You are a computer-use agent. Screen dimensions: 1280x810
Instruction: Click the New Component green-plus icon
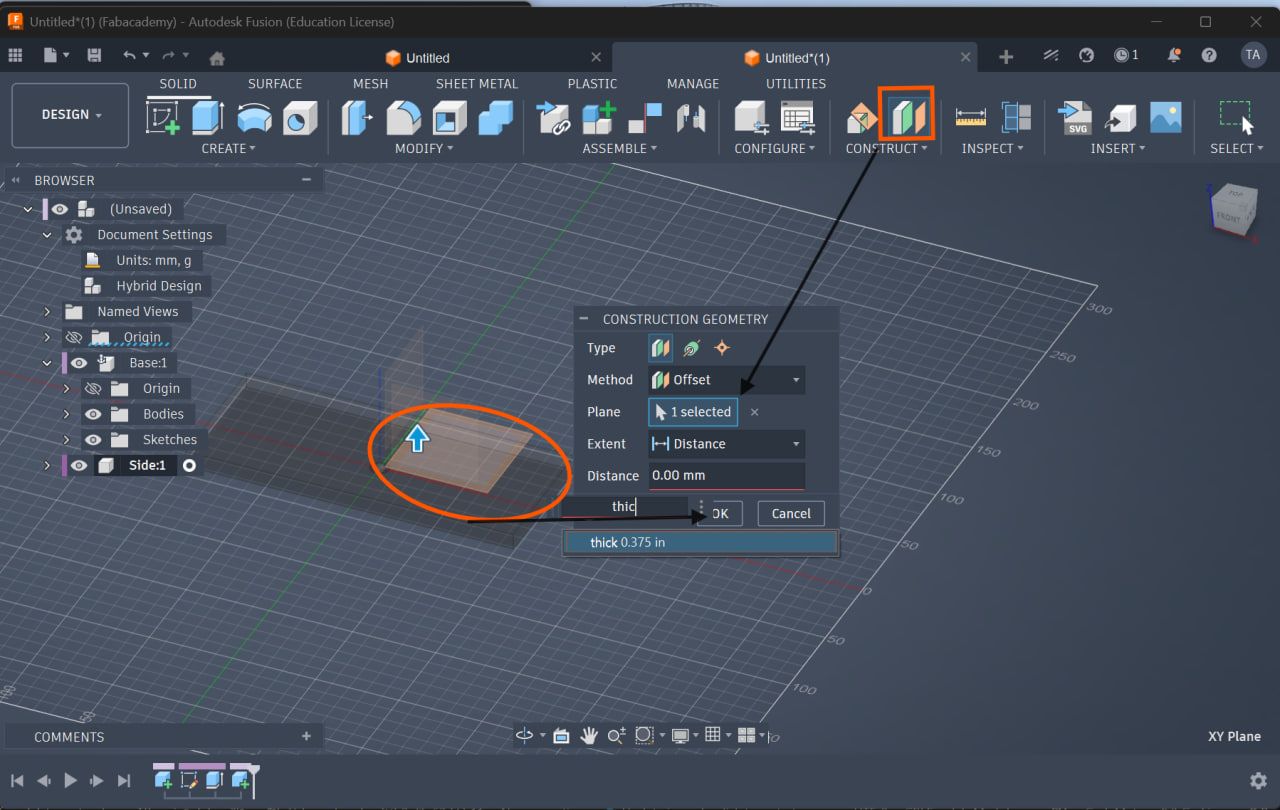click(598, 118)
